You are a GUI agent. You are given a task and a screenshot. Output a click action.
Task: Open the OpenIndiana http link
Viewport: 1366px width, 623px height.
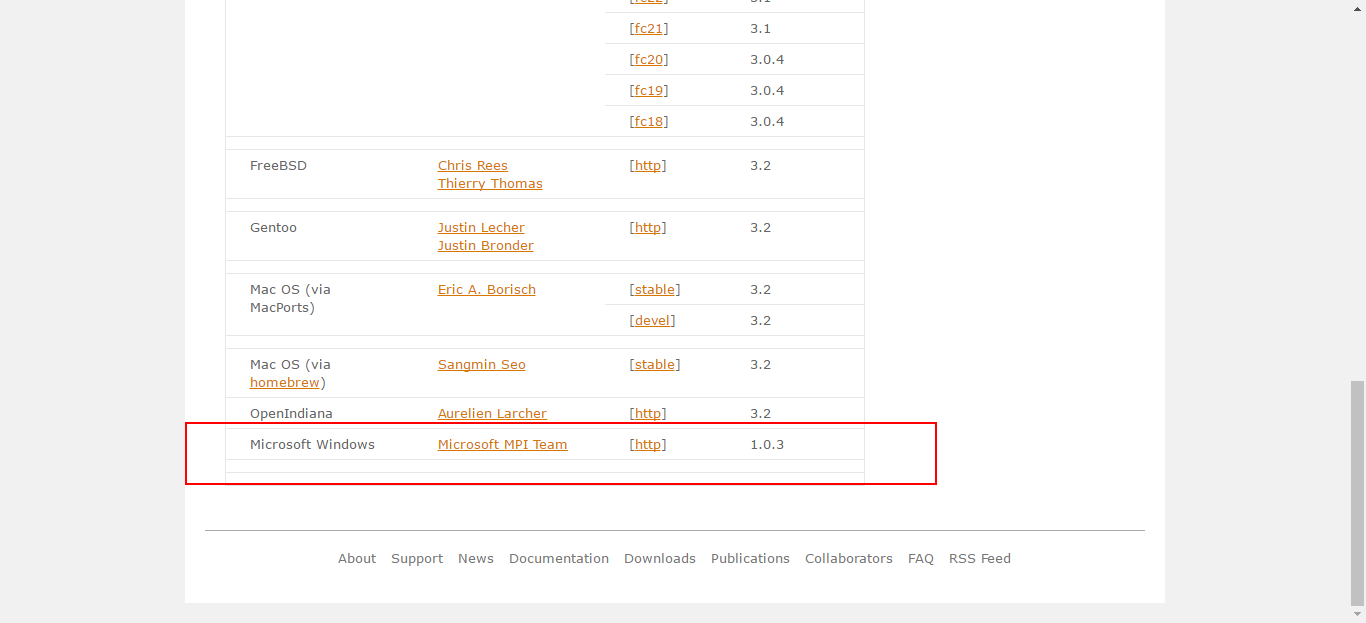(648, 413)
